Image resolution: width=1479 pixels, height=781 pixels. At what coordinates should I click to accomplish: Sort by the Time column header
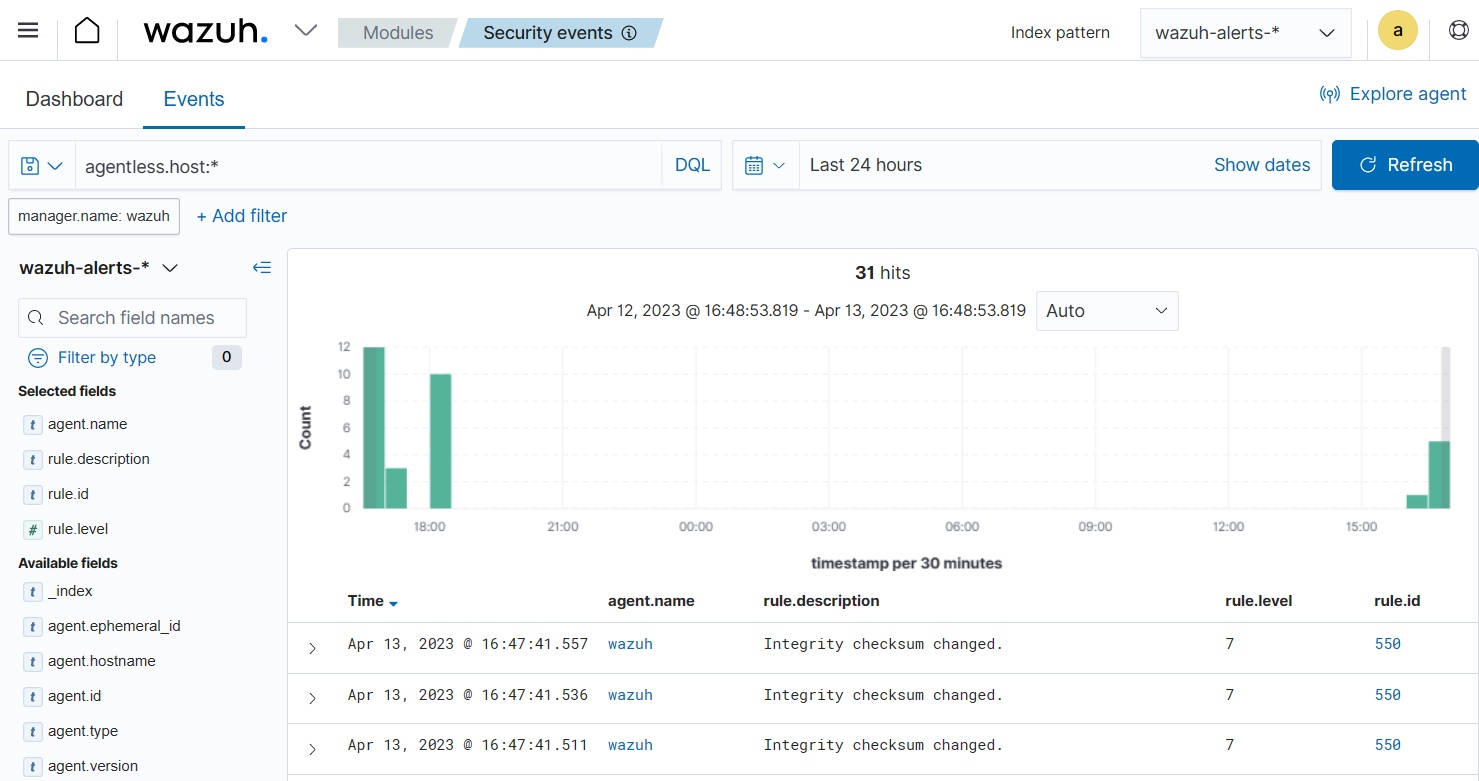click(x=373, y=601)
